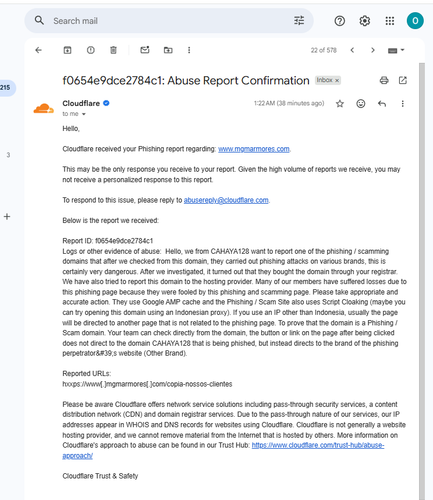Go to older message arrow
433x500 pixels.
coord(373,50)
